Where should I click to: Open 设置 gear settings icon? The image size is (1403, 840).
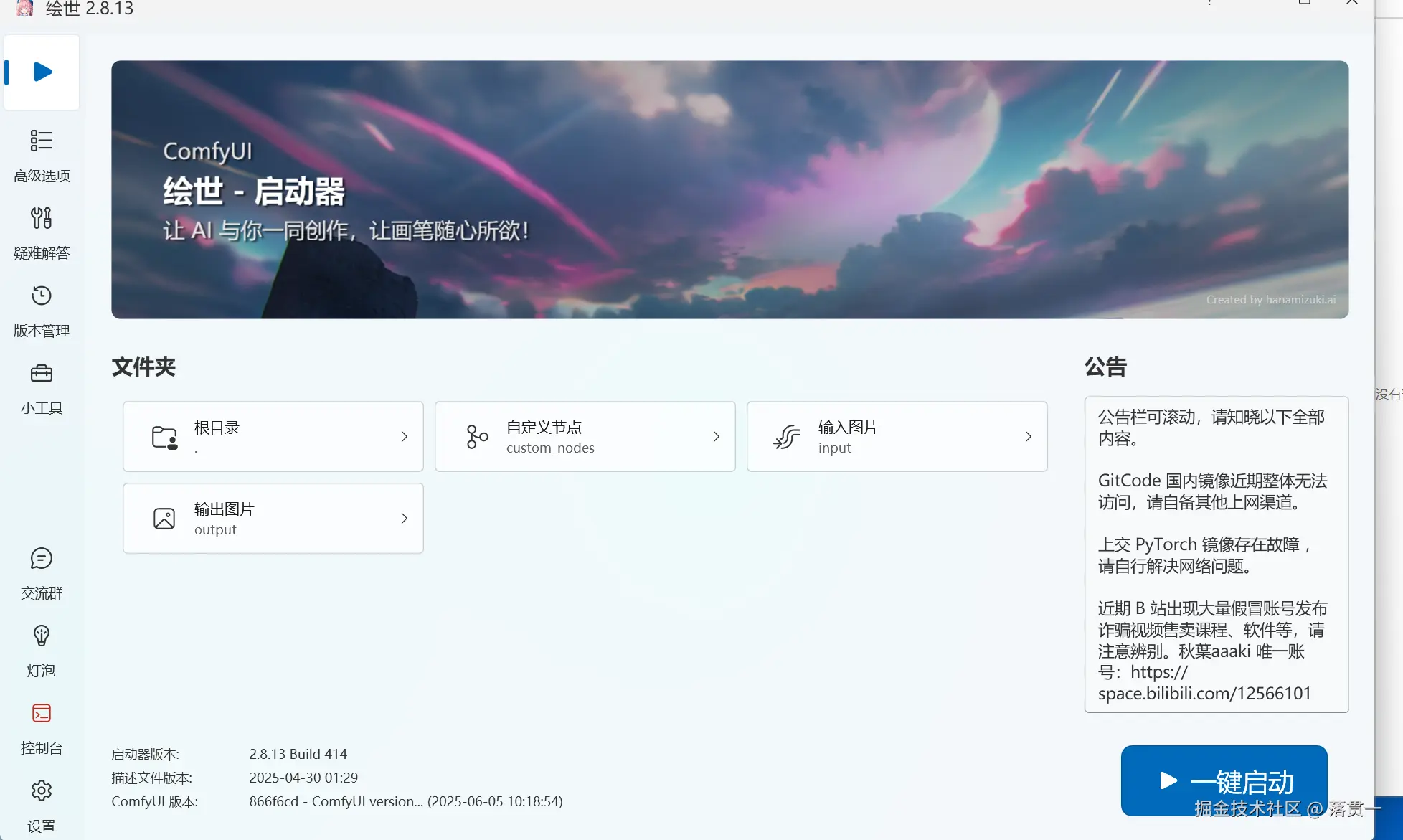(41, 791)
